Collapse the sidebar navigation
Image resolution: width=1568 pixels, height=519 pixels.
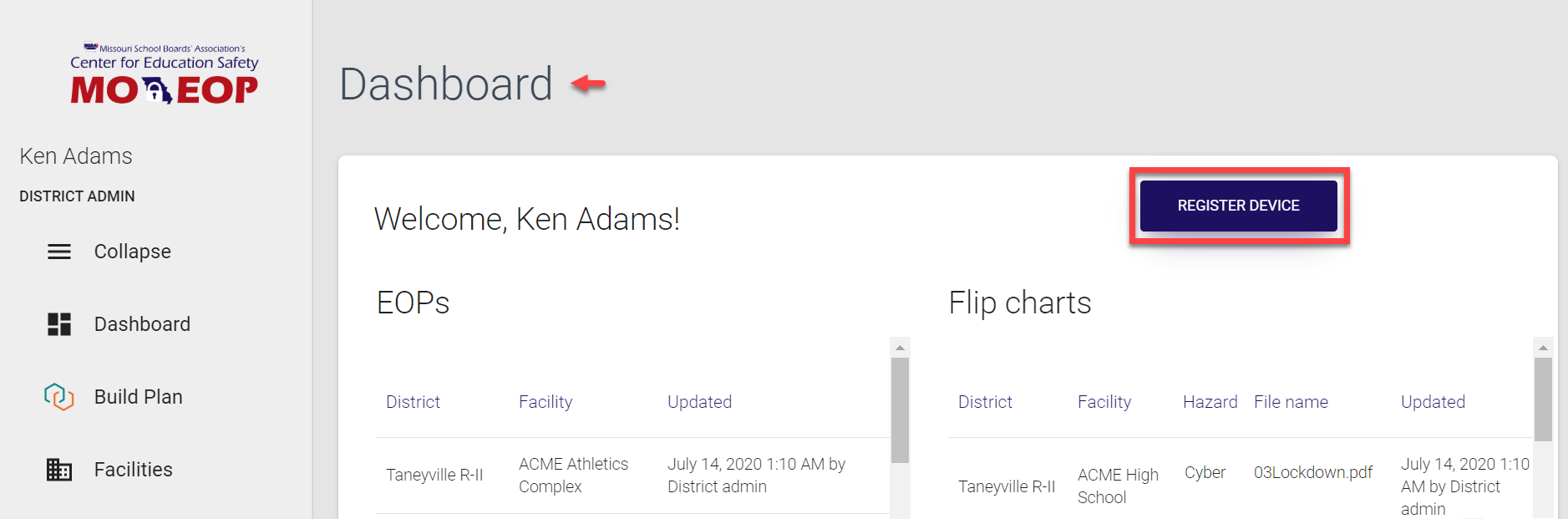click(x=132, y=252)
